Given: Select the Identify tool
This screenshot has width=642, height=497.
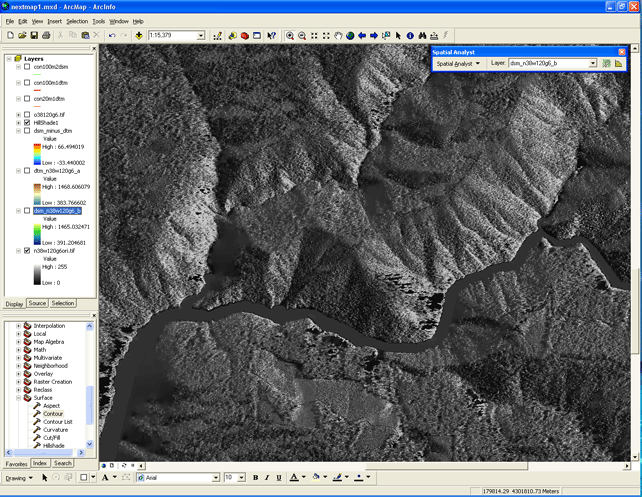Looking at the screenshot, I should pyautogui.click(x=410, y=36).
